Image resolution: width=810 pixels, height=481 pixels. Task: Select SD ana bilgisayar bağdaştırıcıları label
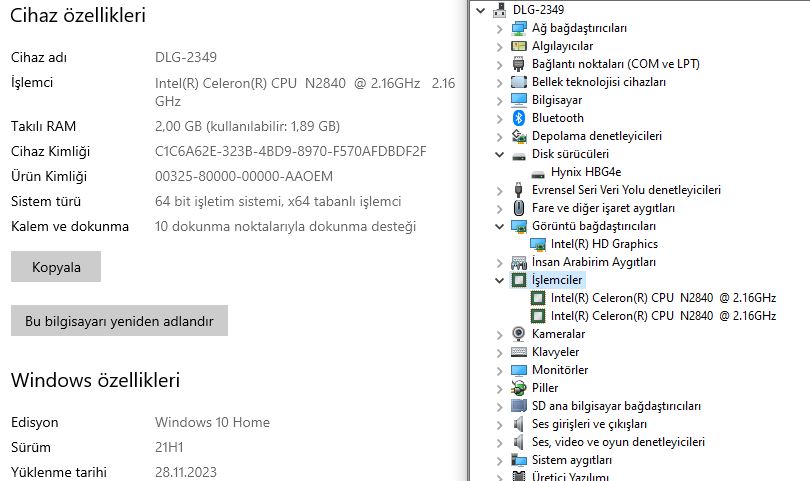[x=616, y=406]
